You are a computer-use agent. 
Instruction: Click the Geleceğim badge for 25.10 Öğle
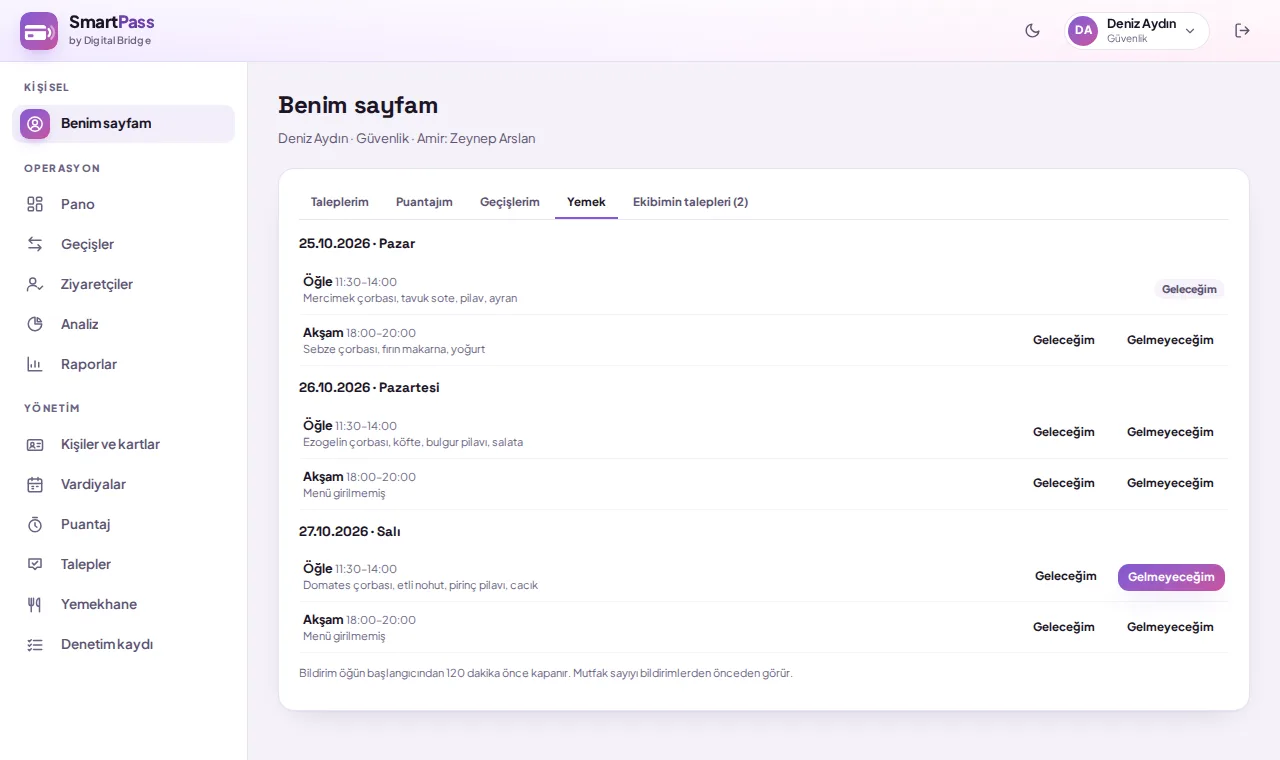coord(1189,289)
